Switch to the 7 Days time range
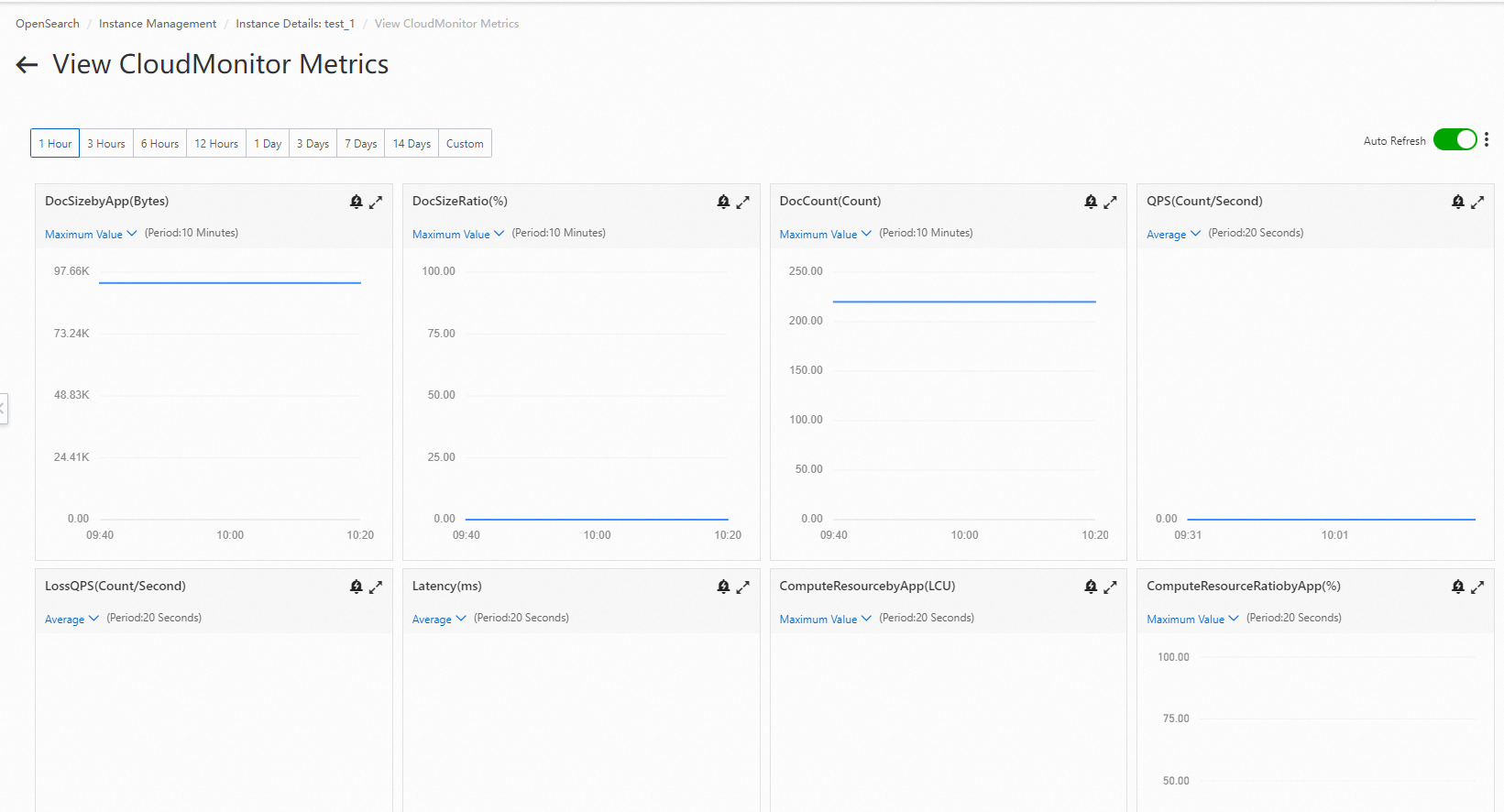 (361, 144)
